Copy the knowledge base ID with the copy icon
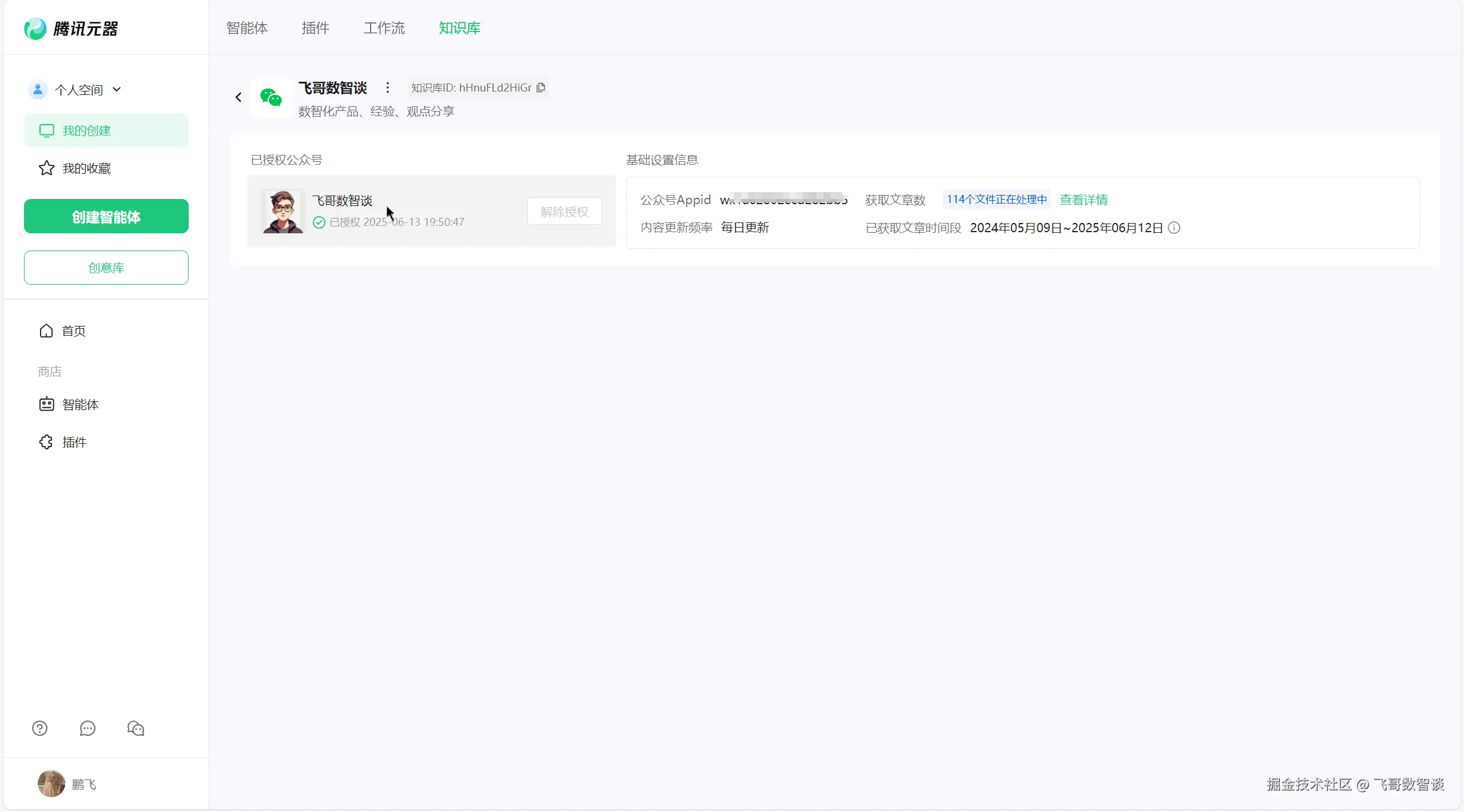Viewport: 1464px width, 812px height. click(x=541, y=87)
